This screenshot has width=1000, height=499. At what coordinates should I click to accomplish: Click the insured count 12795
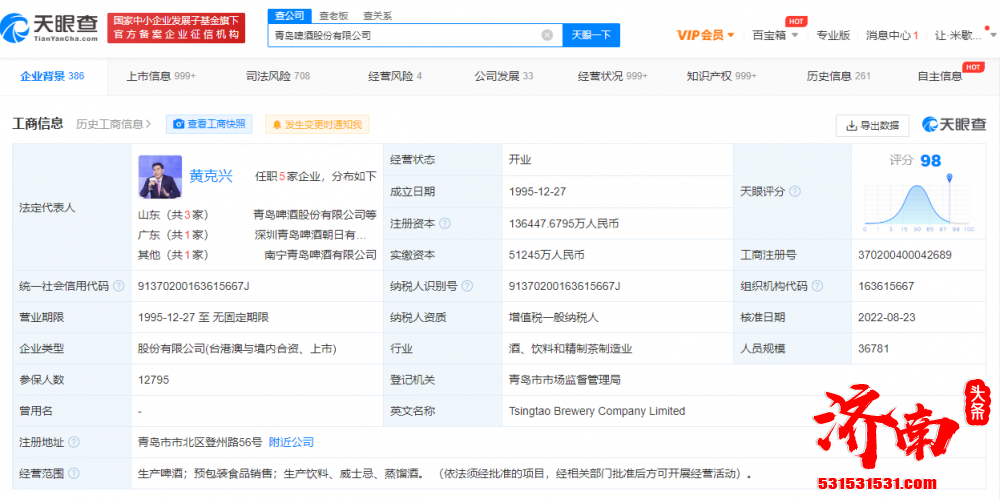153,380
